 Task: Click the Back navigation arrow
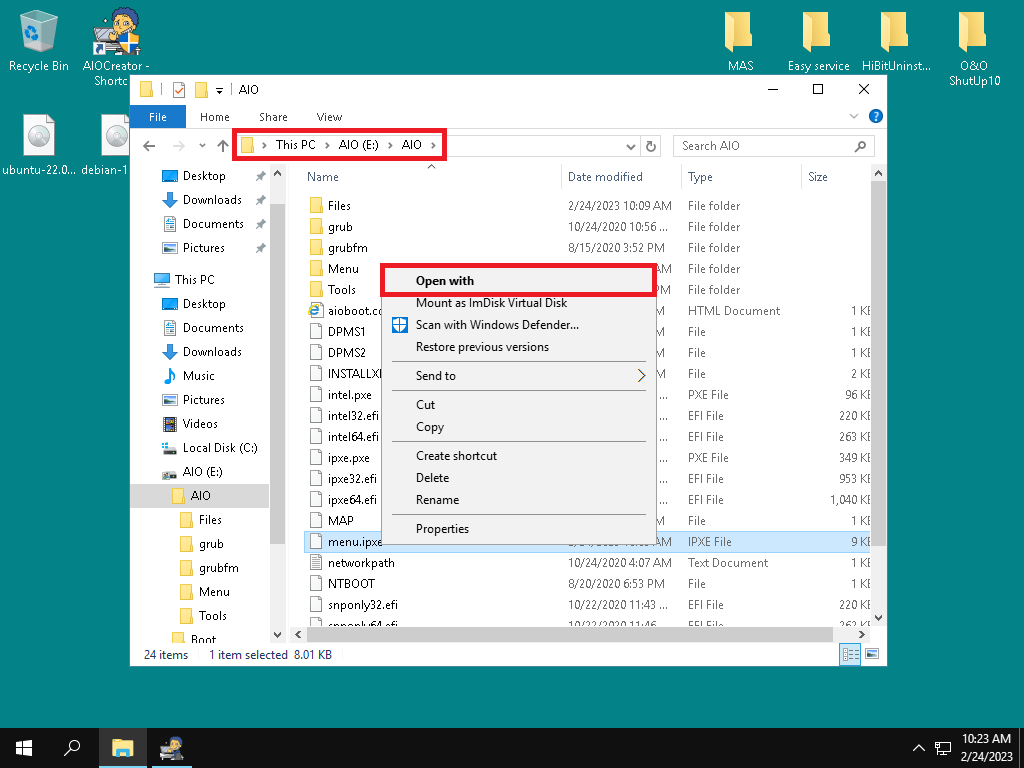coord(149,146)
